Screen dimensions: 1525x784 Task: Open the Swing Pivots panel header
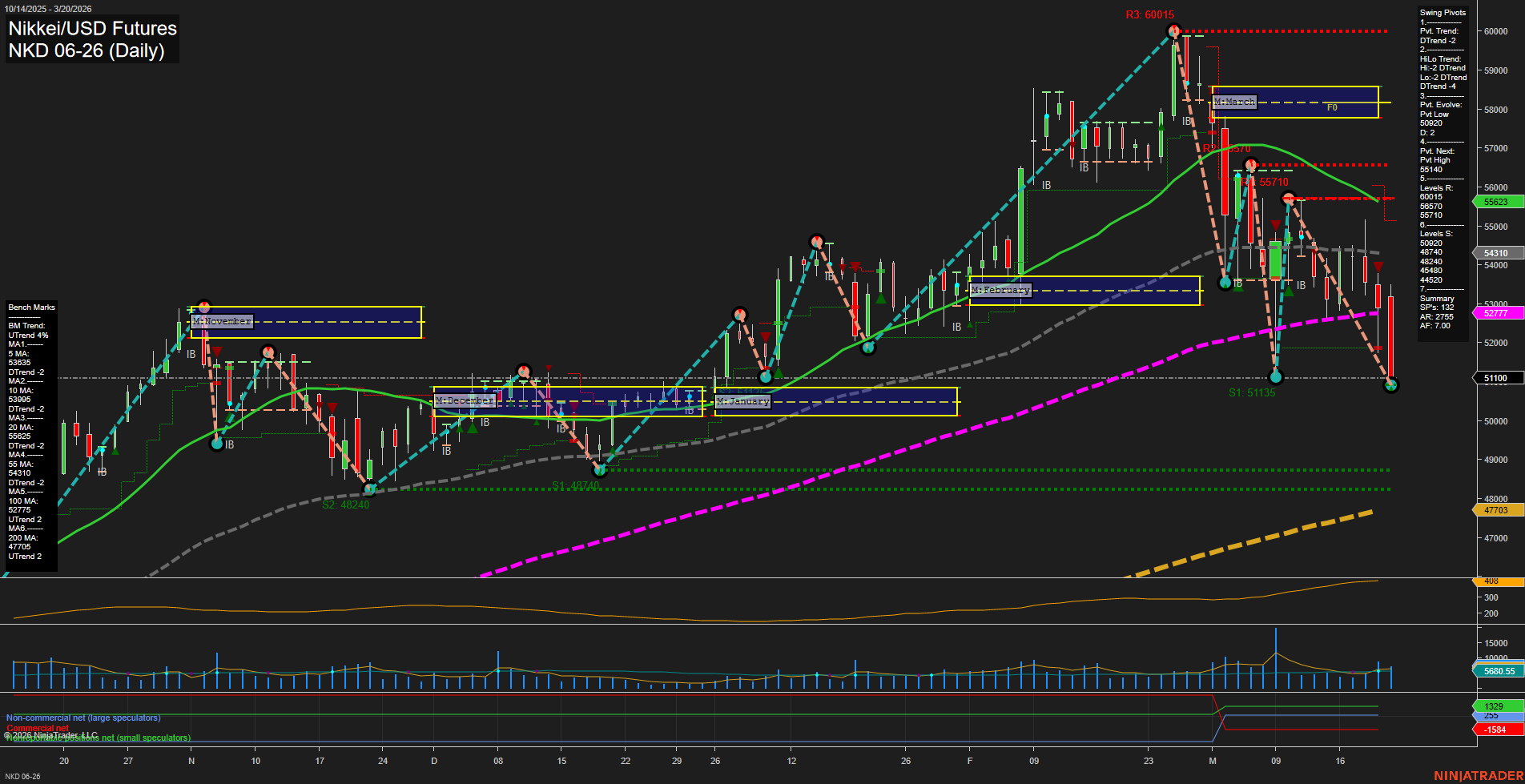1442,13
